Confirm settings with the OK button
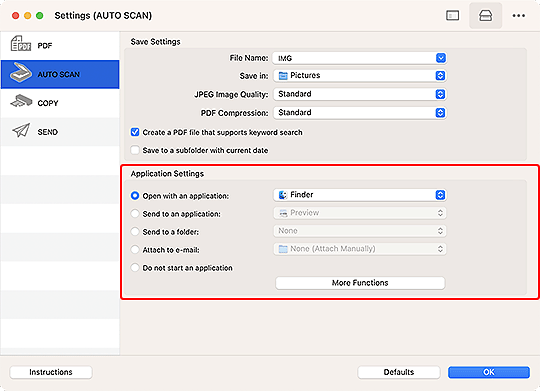This screenshot has height=391, width=540. click(489, 372)
